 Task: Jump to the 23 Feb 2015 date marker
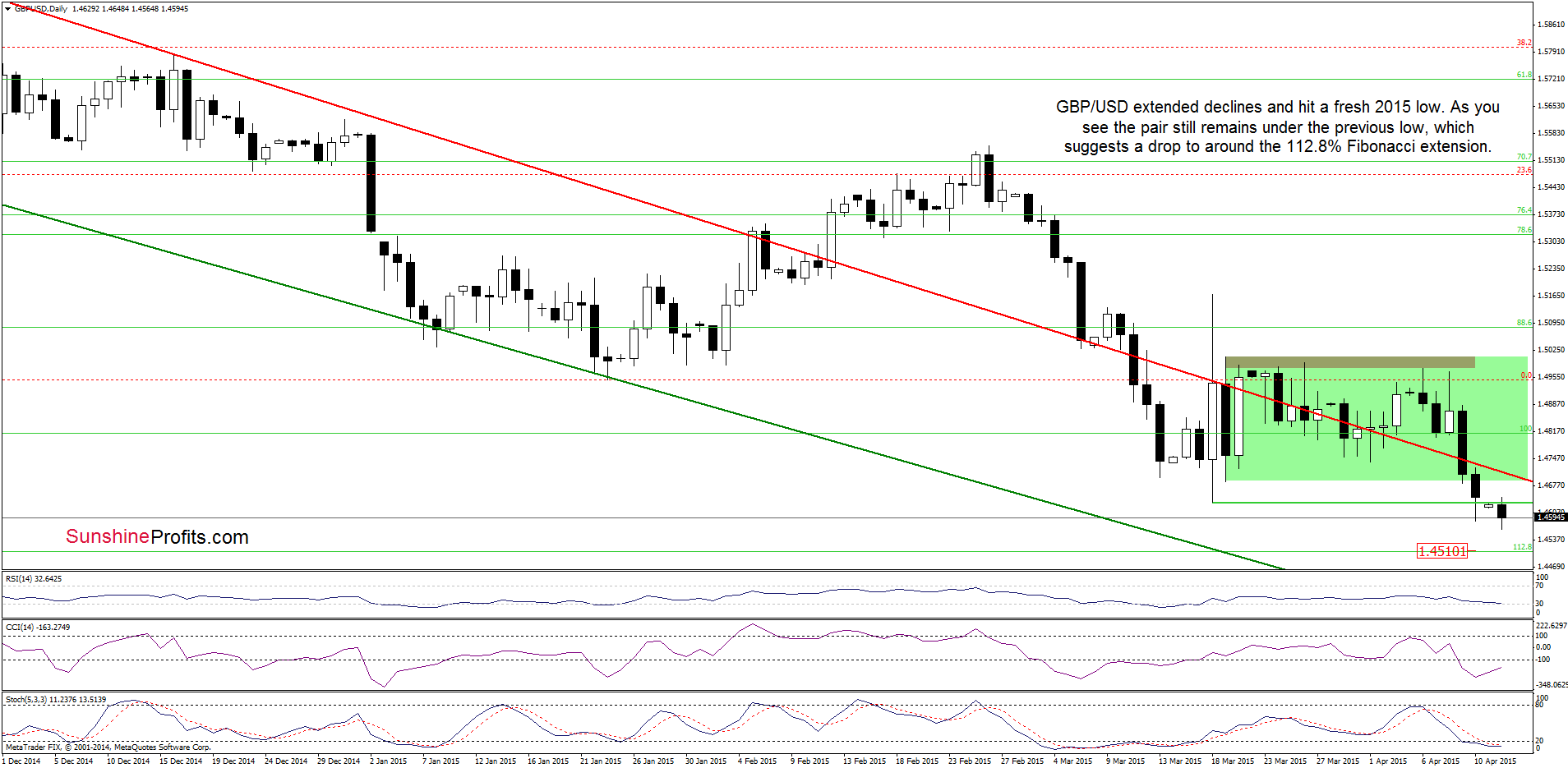(x=970, y=761)
